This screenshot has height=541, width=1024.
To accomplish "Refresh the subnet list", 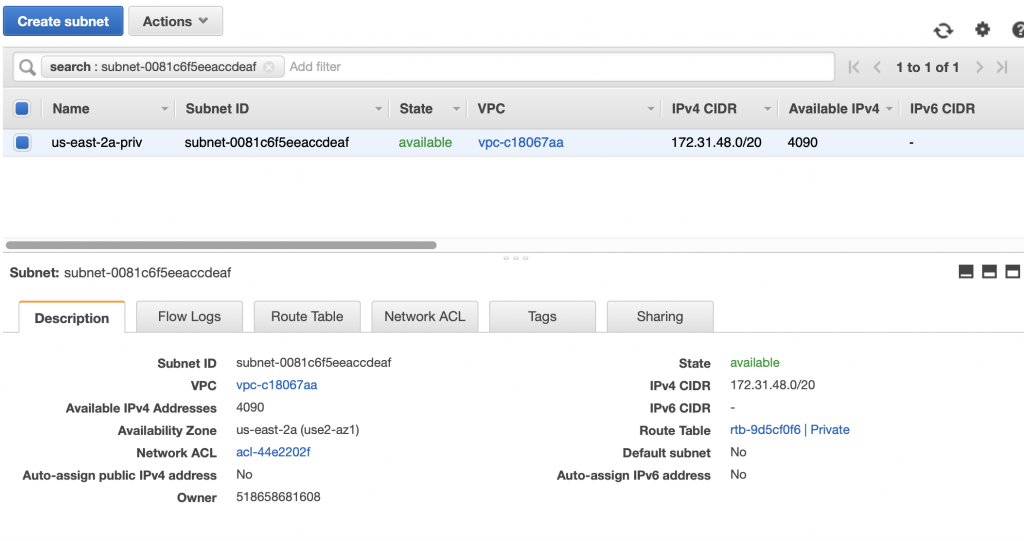I will click(943, 30).
